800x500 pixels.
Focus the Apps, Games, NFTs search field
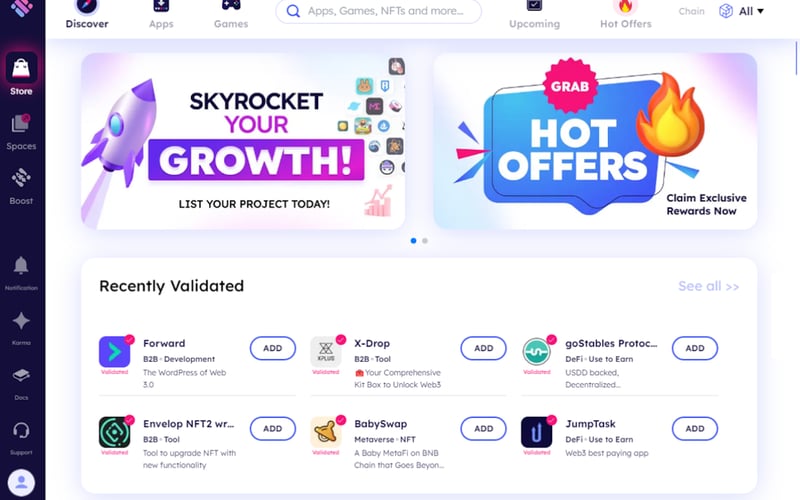click(379, 11)
